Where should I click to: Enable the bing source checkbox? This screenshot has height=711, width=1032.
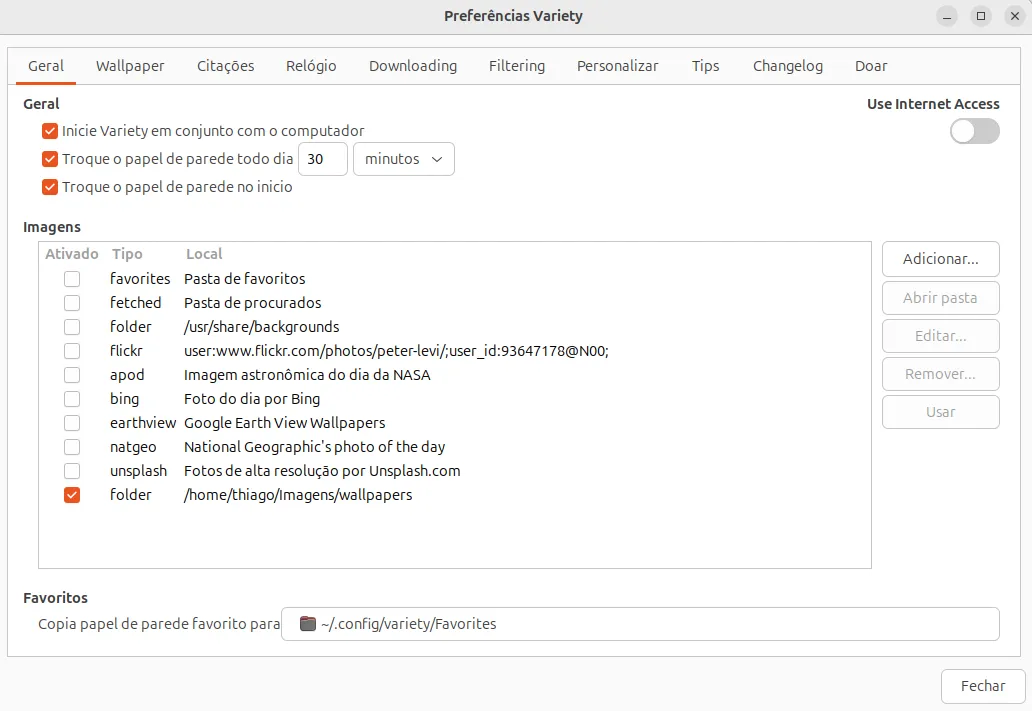[72, 399]
